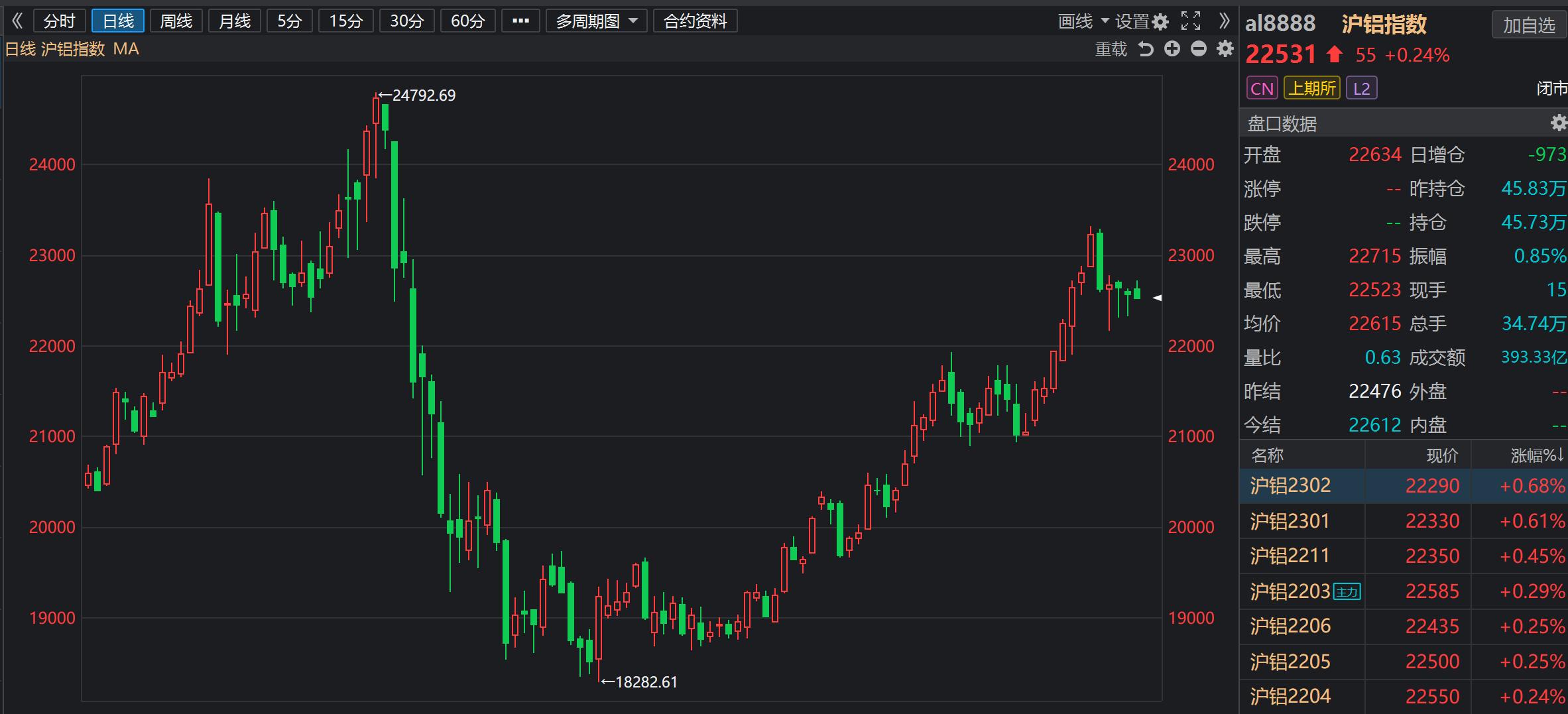Screen dimensions: 1568x714
Task: Open indicator settings gear below toolbar
Action: 1225,49
